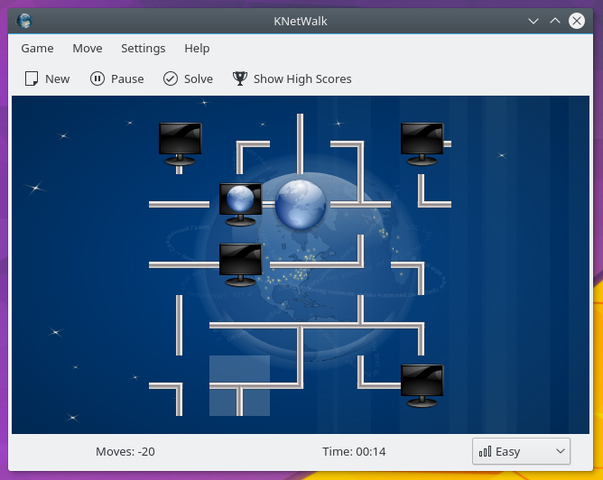Viewport: 603px width, 480px height.
Task: Rotate the central globe server tile
Action: click(x=300, y=204)
